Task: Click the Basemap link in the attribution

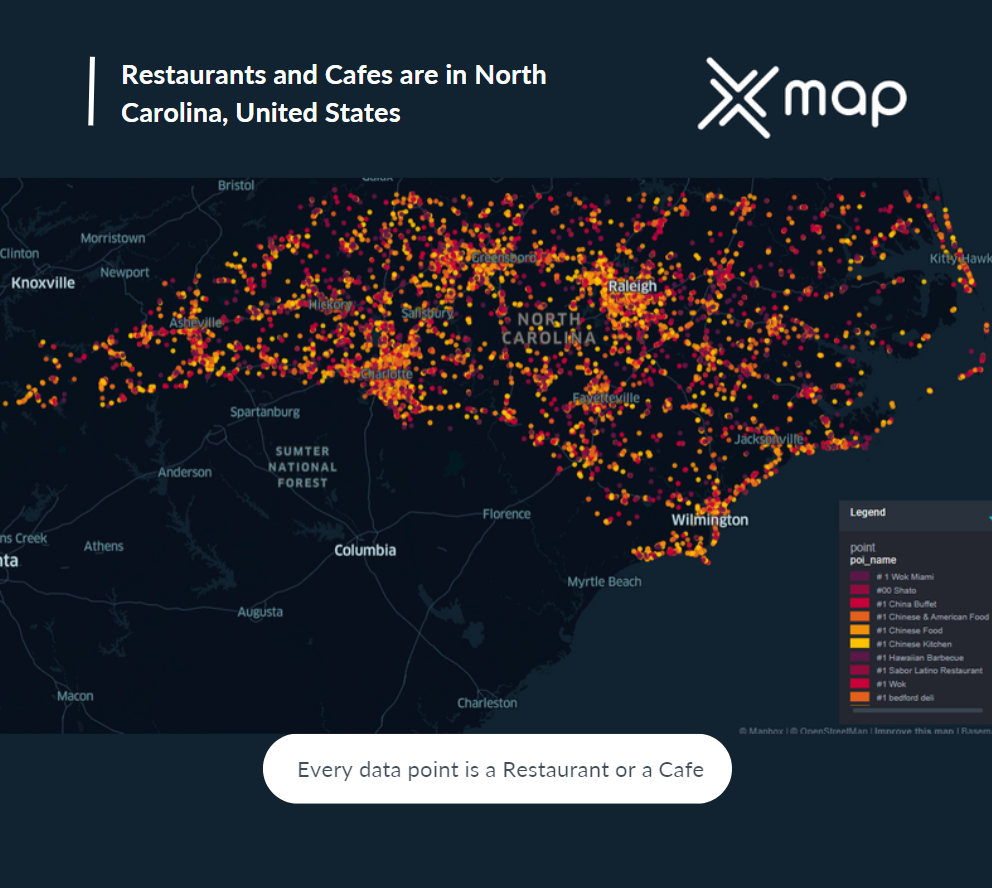Action: 978,731
